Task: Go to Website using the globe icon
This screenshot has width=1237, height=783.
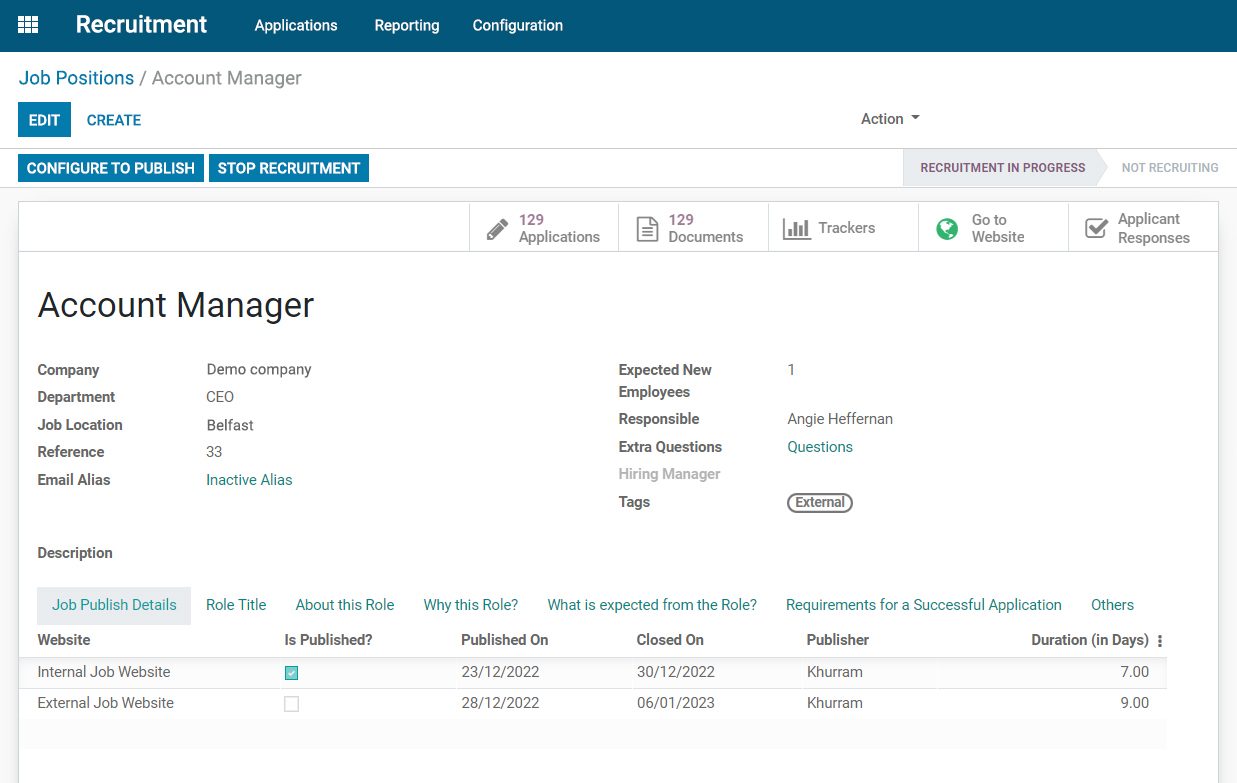Action: tap(991, 227)
